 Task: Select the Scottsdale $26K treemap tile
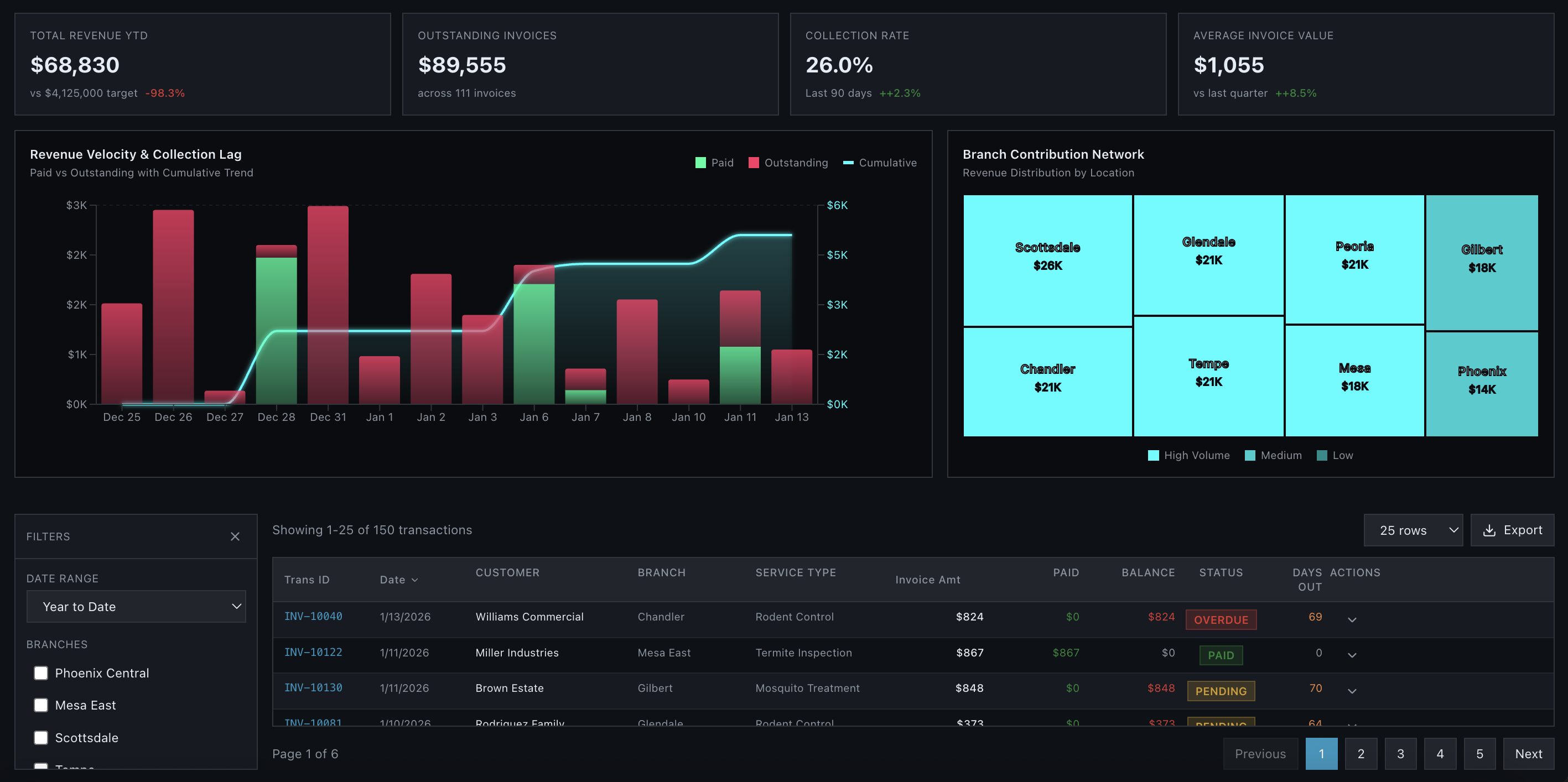[x=1047, y=260]
